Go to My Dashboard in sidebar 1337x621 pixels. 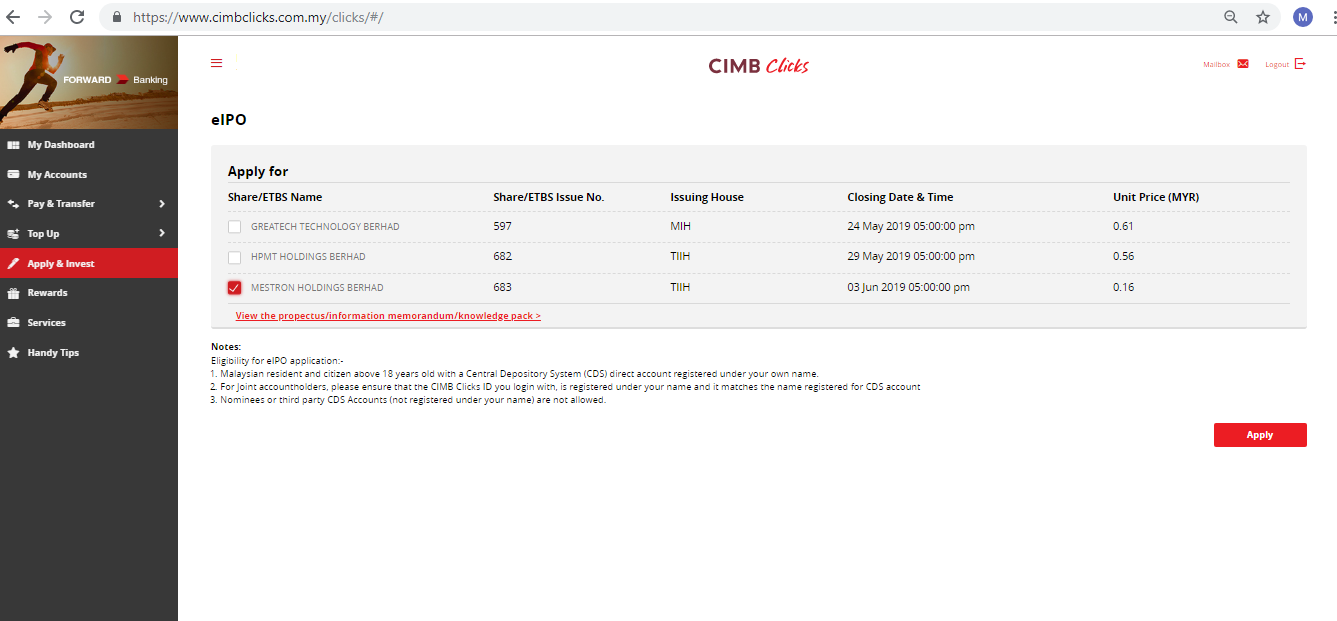[x=60, y=145]
